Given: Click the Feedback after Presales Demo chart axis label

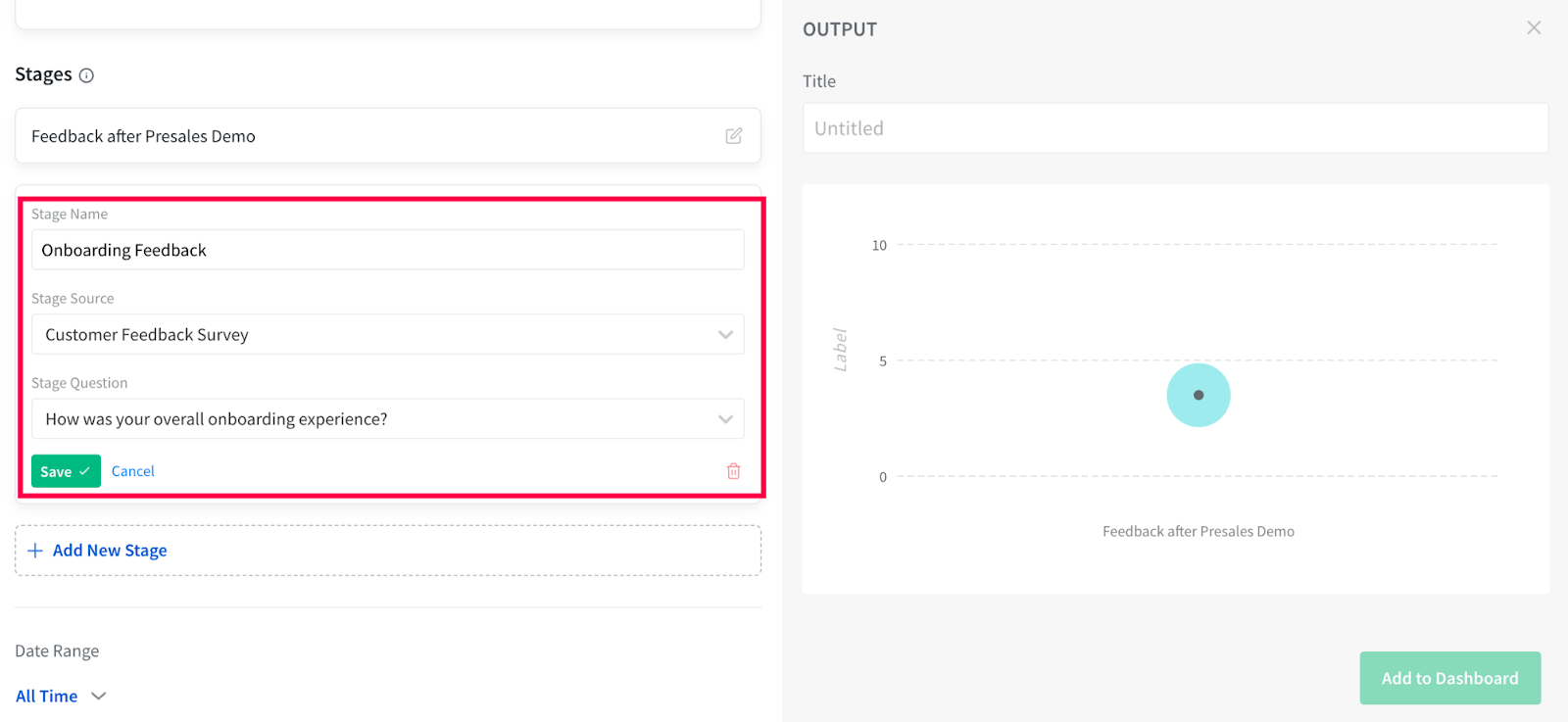Looking at the screenshot, I should click(x=1198, y=531).
